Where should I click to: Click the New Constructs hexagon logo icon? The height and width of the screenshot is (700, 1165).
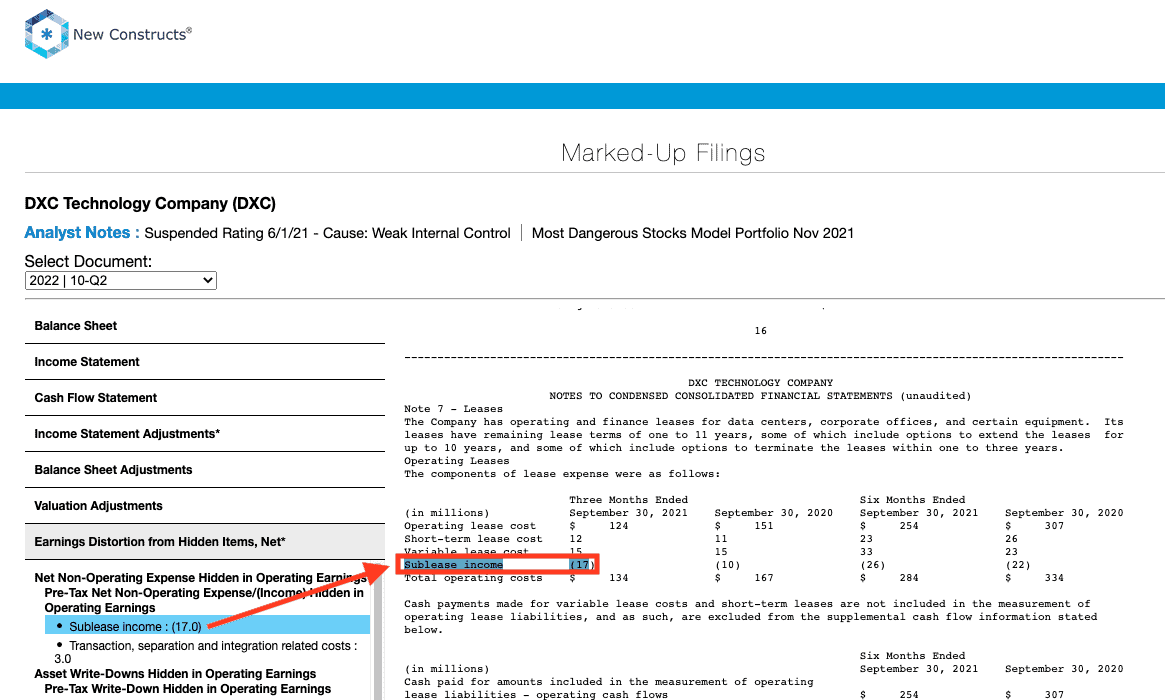click(46, 33)
